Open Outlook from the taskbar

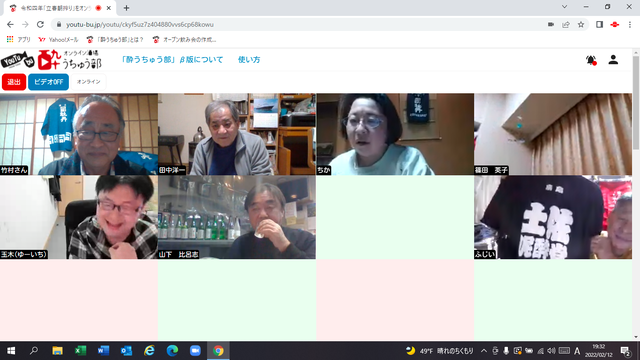point(126,351)
